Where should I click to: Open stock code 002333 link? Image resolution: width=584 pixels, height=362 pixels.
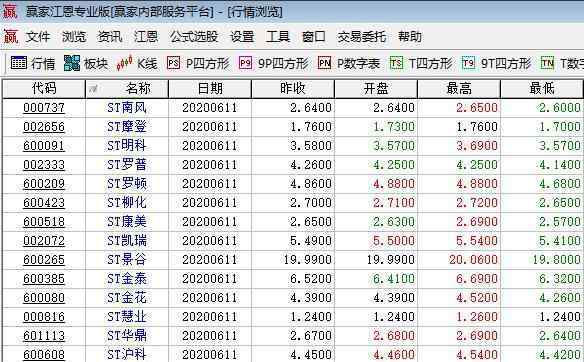[x=44, y=165]
